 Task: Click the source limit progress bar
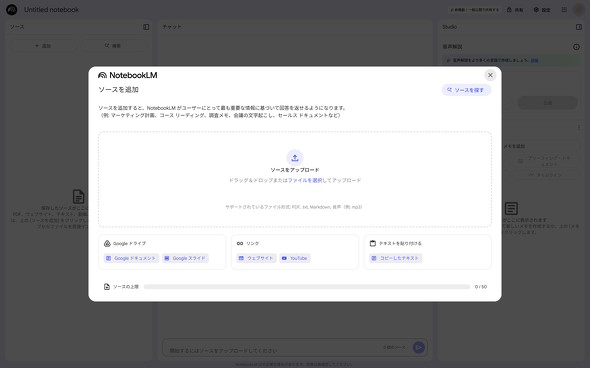[307, 287]
